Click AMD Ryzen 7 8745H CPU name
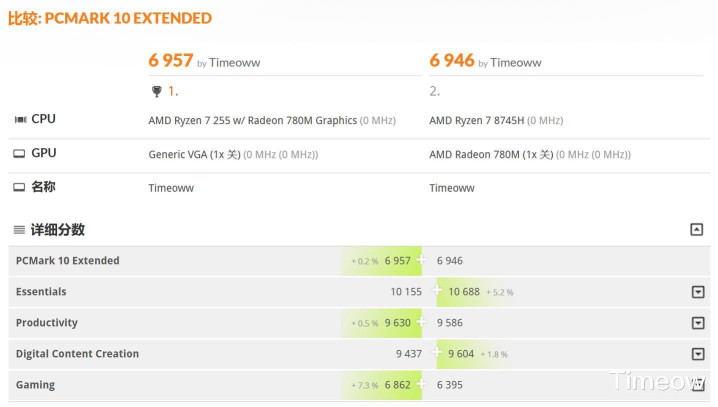 (x=476, y=121)
